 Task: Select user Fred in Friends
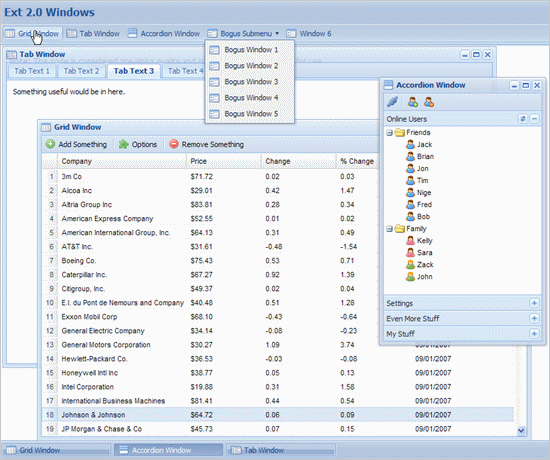coord(419,205)
